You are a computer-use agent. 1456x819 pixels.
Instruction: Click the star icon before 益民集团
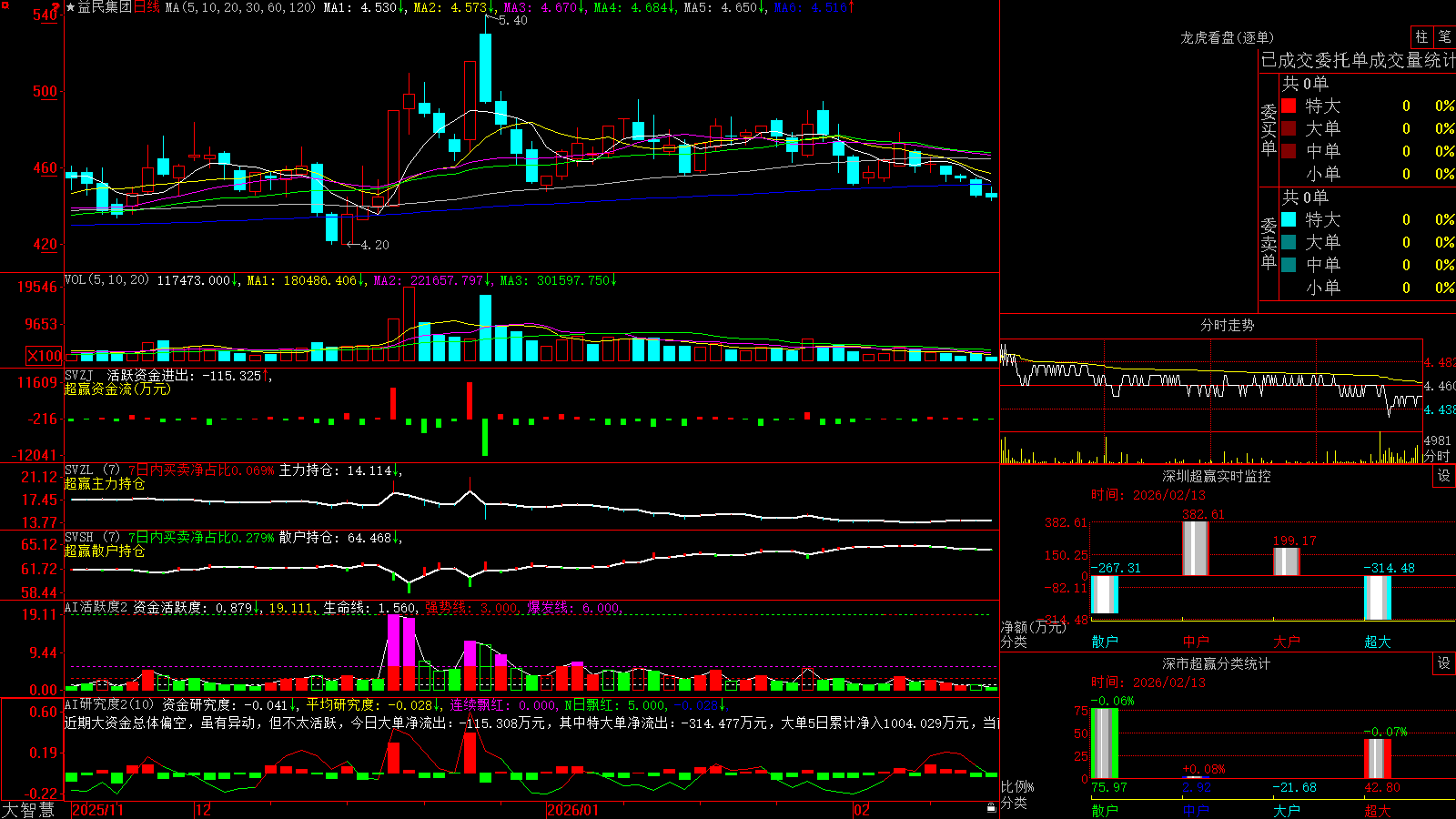[71, 7]
